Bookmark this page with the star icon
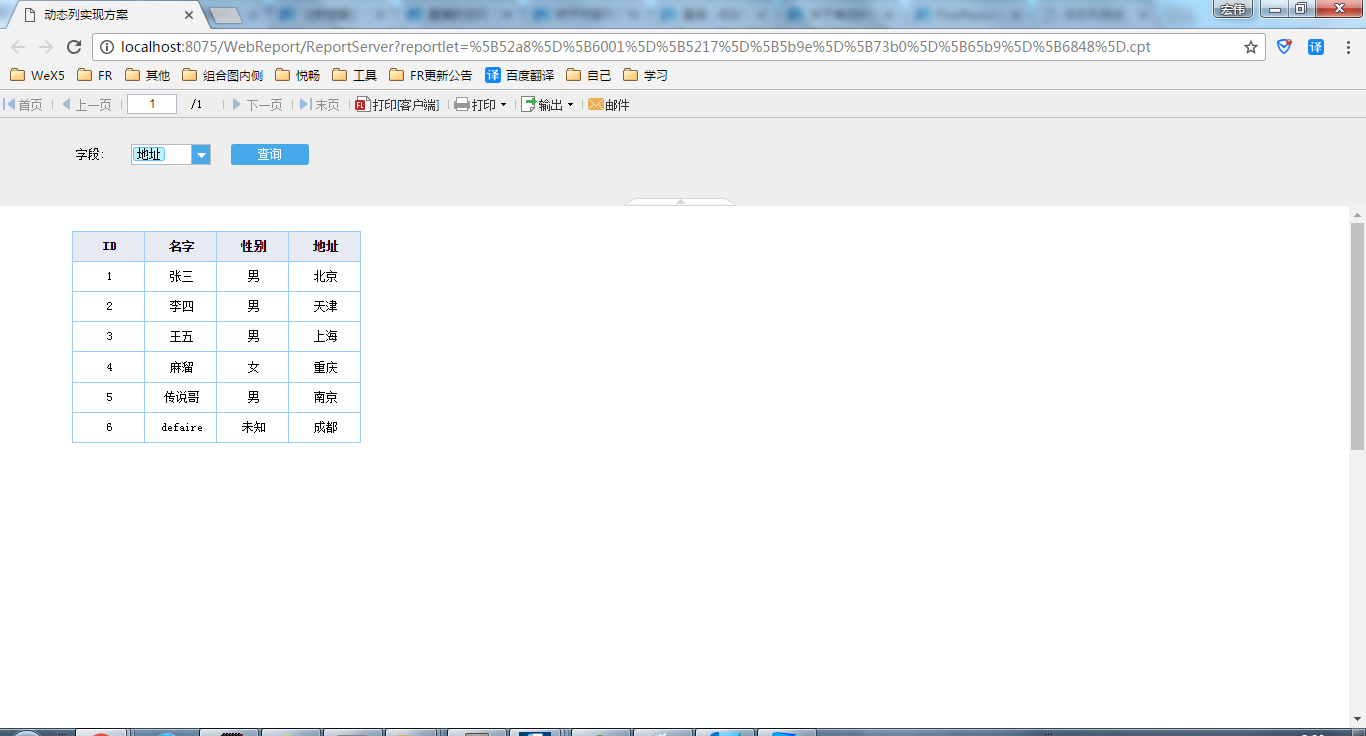This screenshot has width=1366, height=736. (1251, 47)
